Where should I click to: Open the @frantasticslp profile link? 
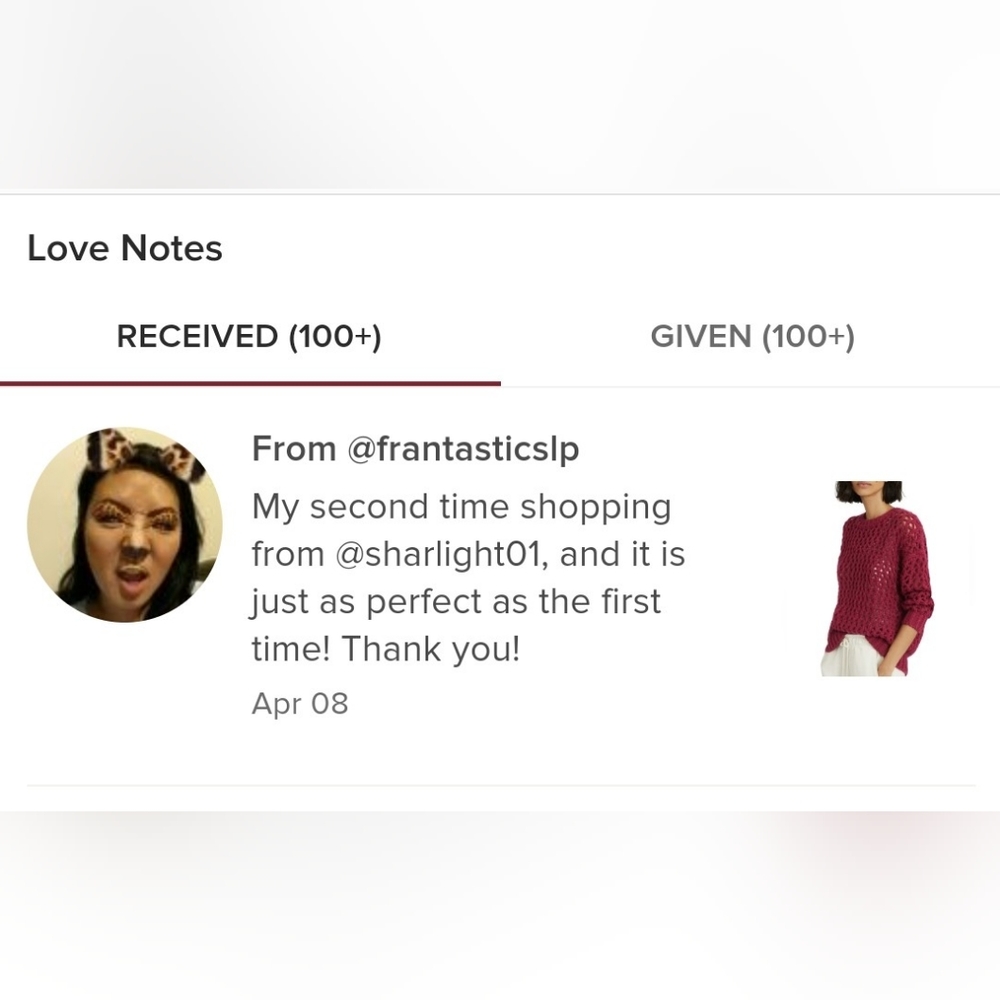[x=464, y=449]
